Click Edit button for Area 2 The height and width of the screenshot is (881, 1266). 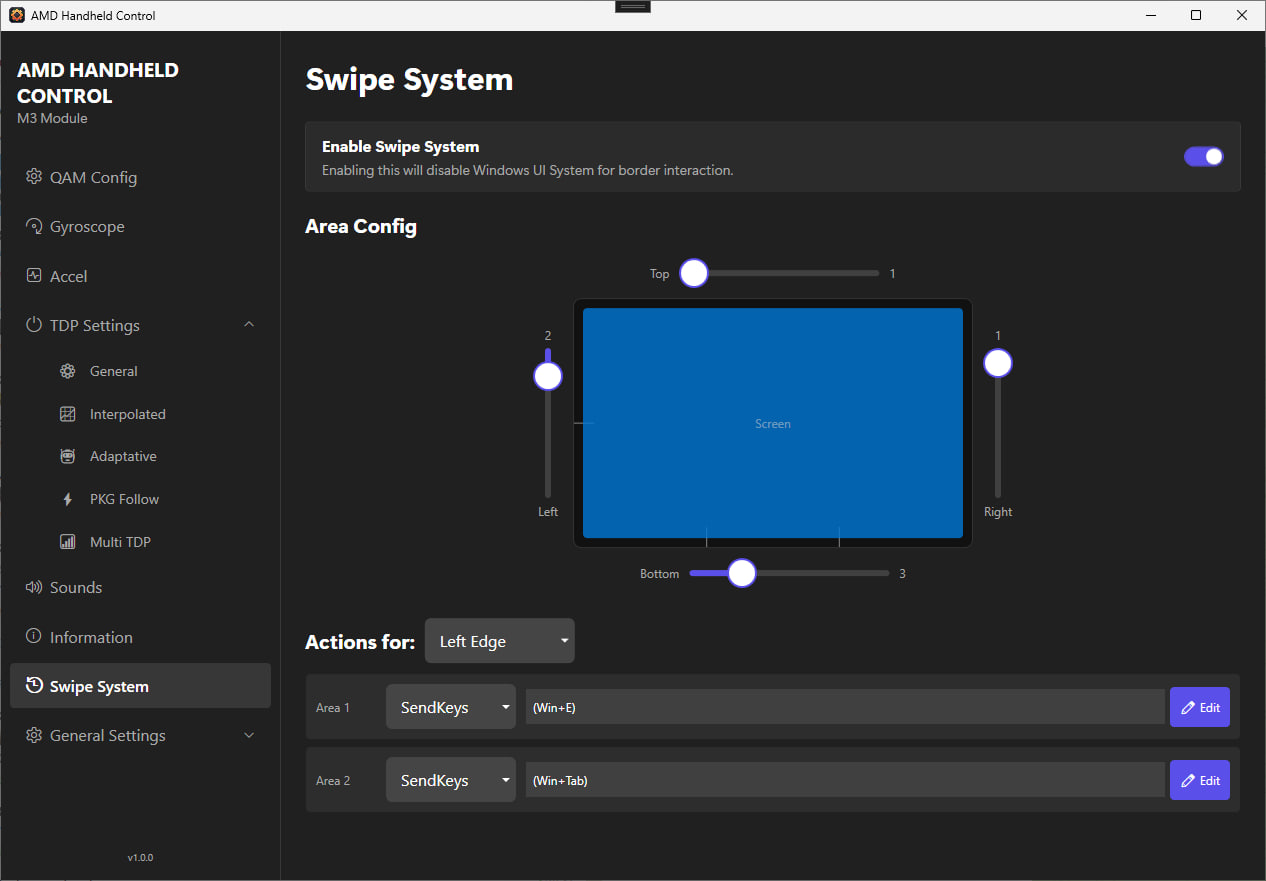pyautogui.click(x=1200, y=780)
